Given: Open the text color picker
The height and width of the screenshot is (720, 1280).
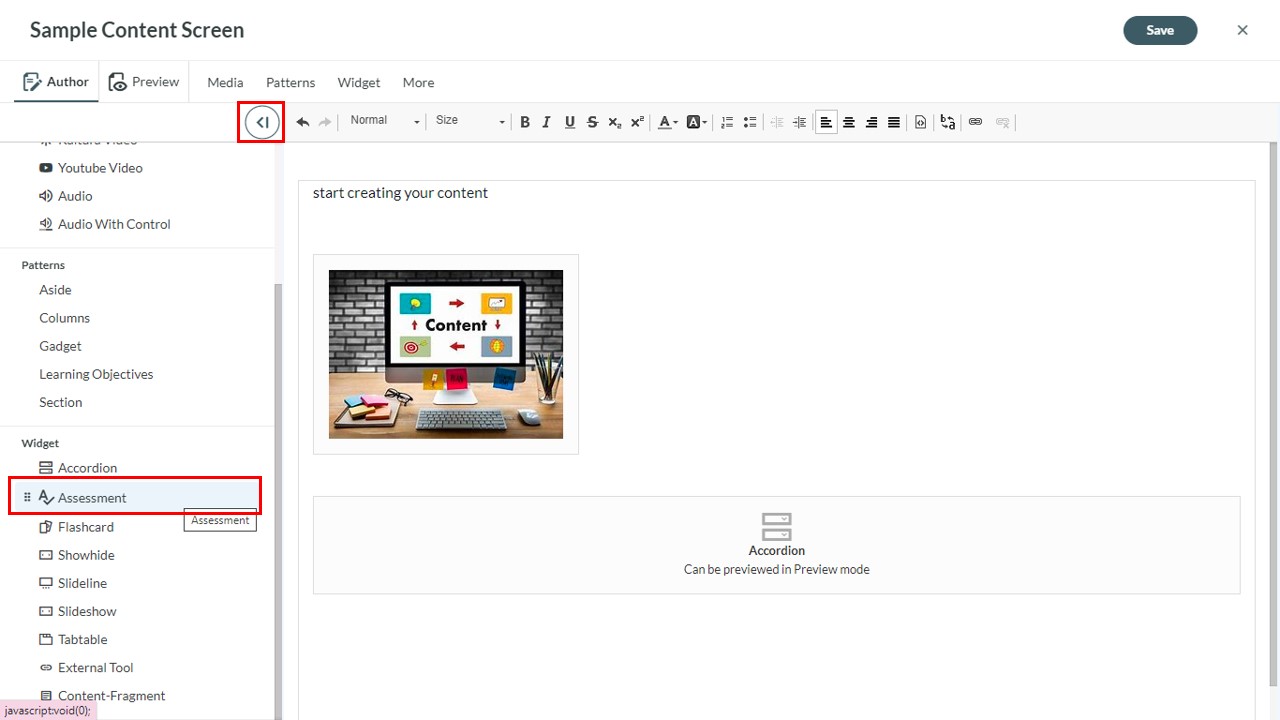Looking at the screenshot, I should pos(667,122).
